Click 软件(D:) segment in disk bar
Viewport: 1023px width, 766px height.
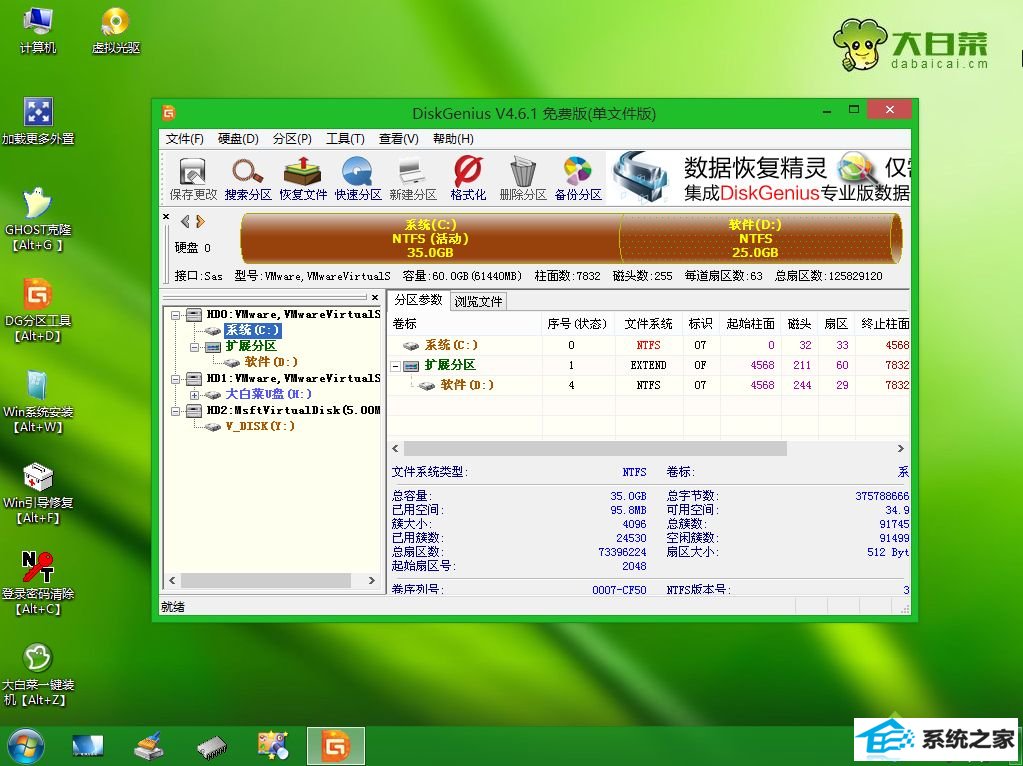click(758, 239)
